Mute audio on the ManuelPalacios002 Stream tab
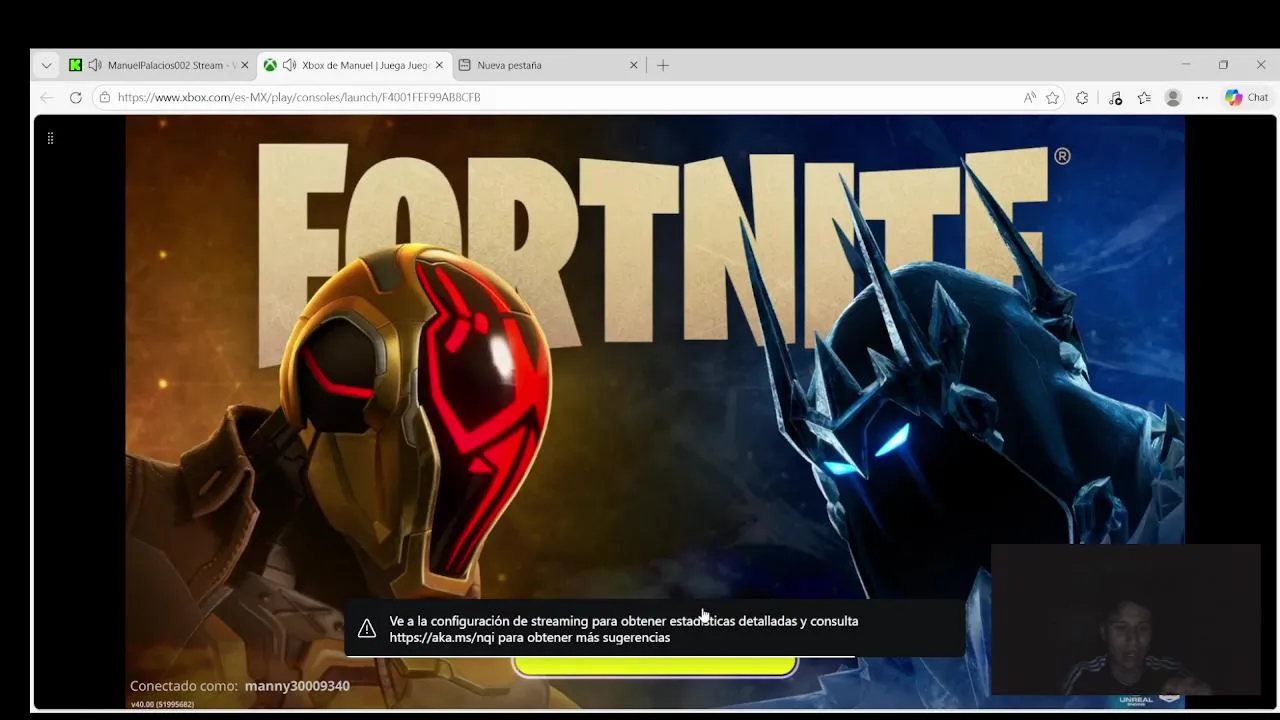The image size is (1280, 720). [x=95, y=65]
